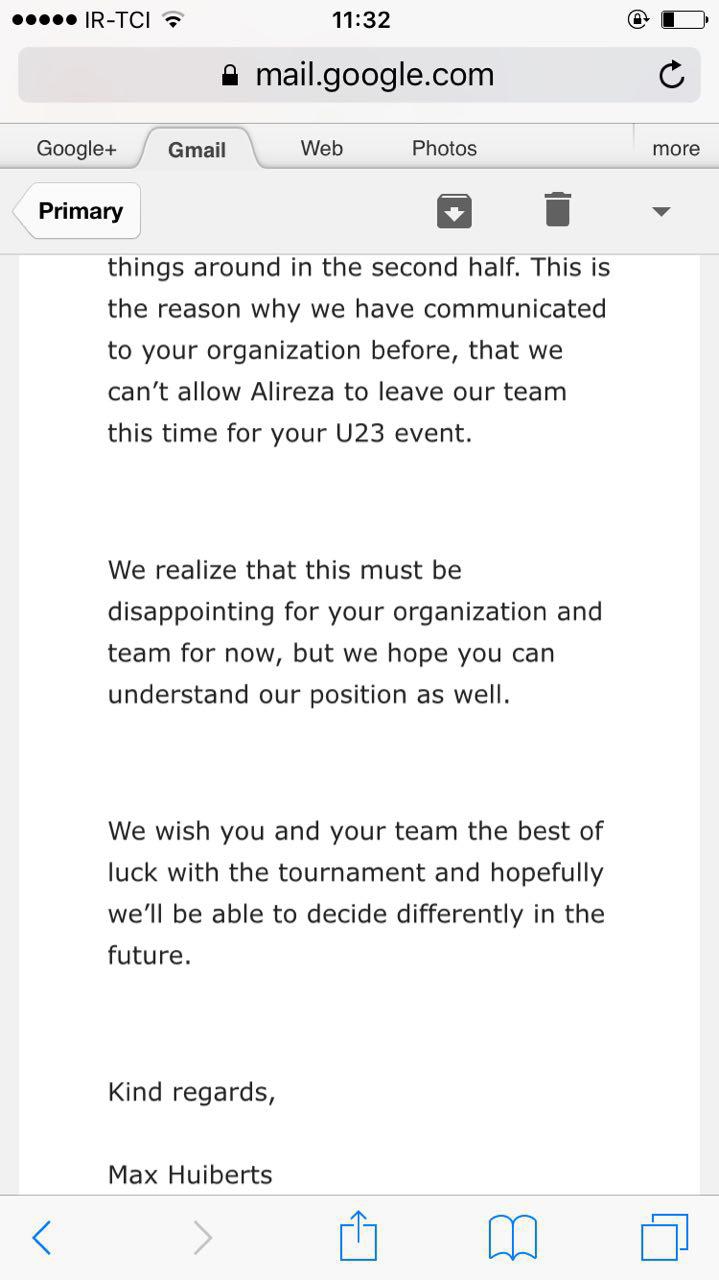The image size is (719, 1280).
Task: Reload the page in the address bar
Action: [672, 75]
